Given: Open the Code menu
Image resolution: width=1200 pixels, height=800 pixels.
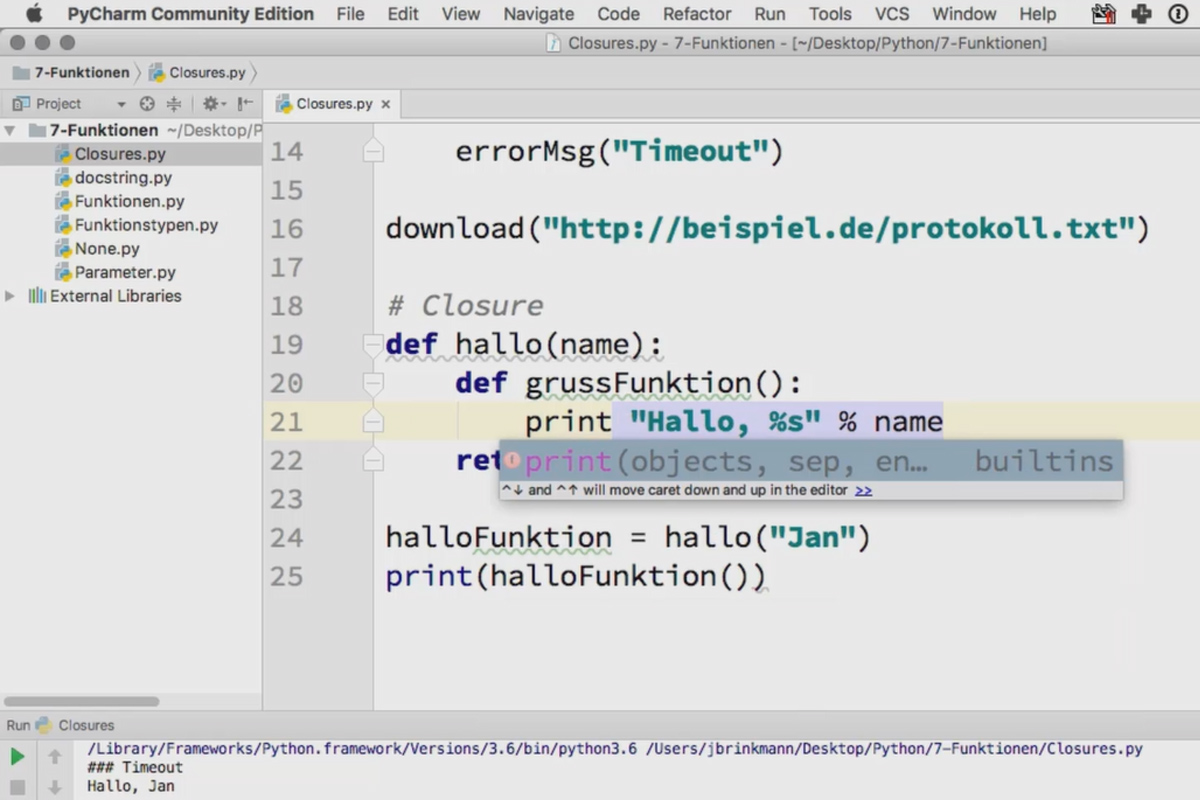Looking at the screenshot, I should point(619,14).
